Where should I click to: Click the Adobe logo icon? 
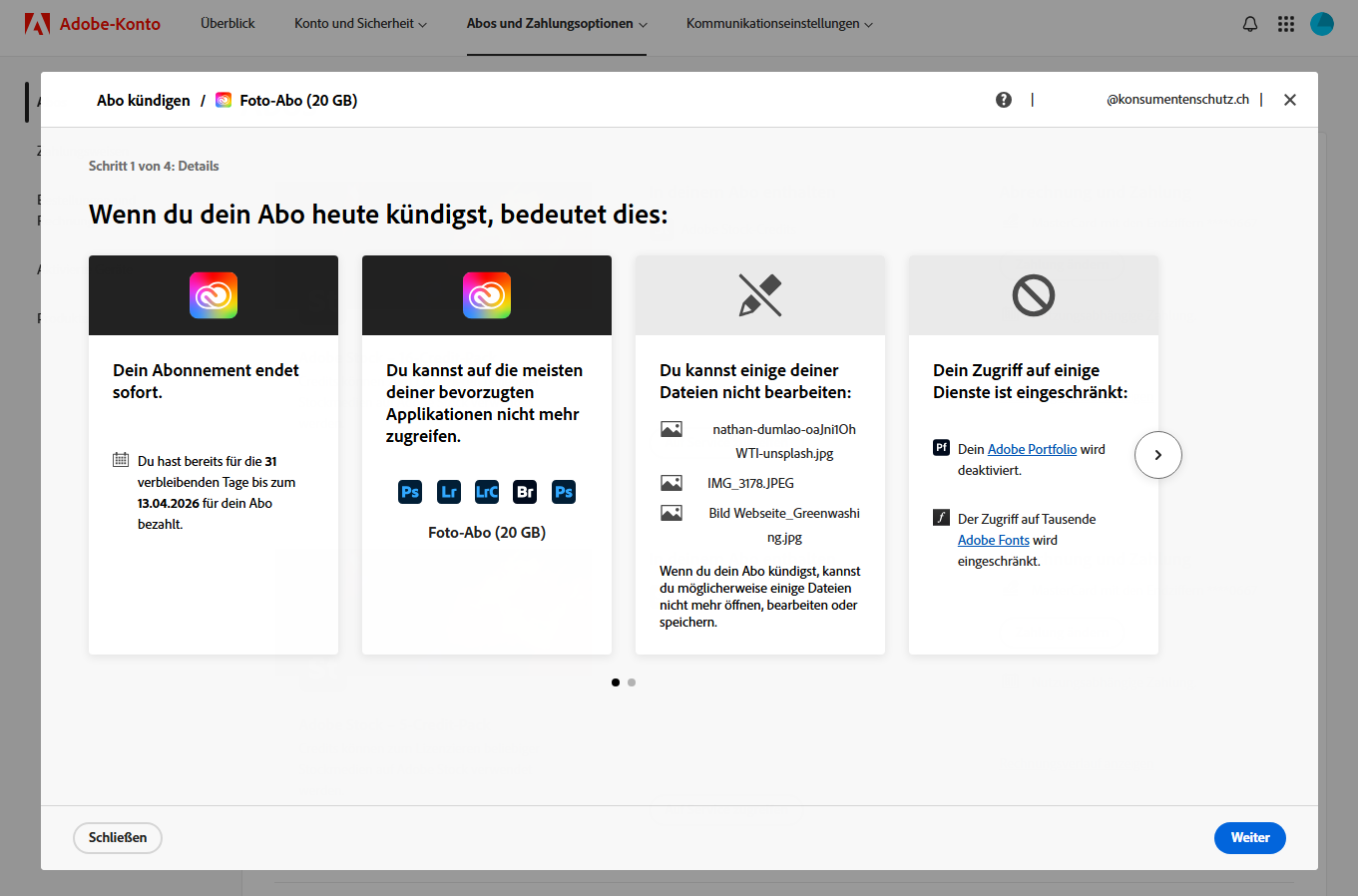click(37, 24)
